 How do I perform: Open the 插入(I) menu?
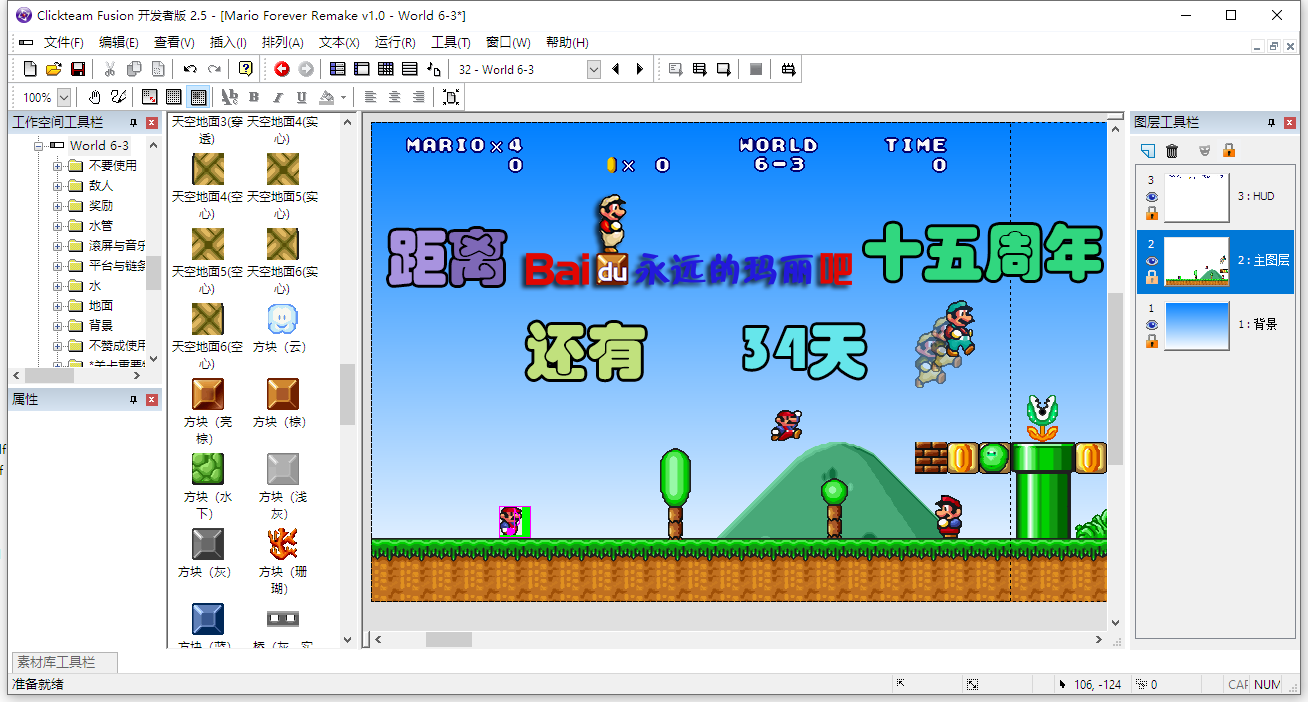point(228,42)
